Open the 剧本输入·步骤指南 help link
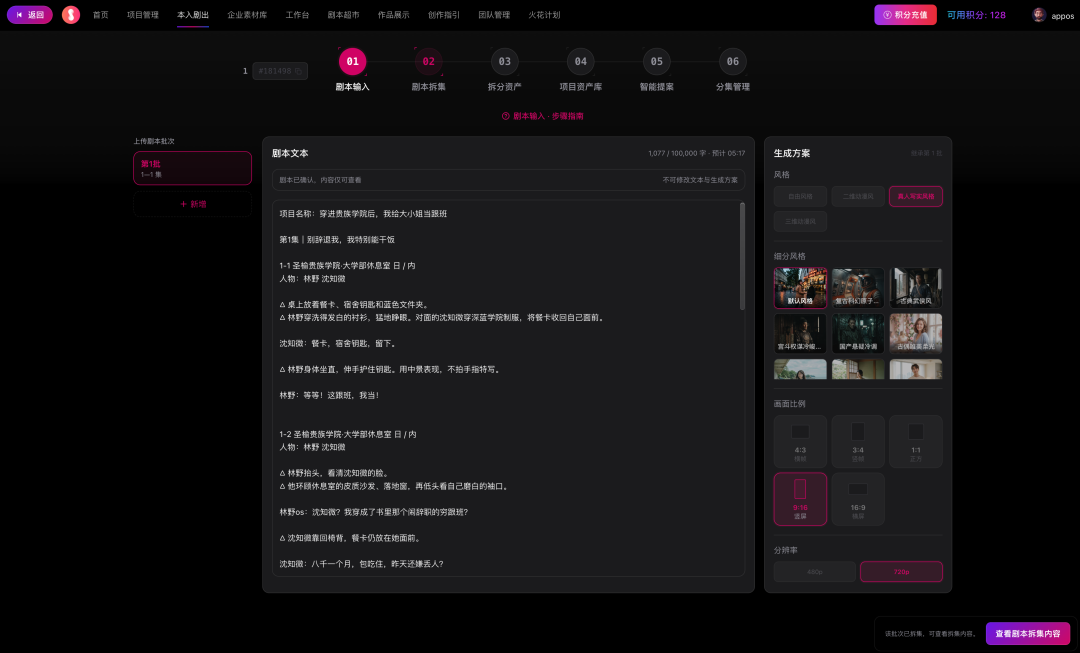This screenshot has width=1080, height=653. click(x=543, y=116)
